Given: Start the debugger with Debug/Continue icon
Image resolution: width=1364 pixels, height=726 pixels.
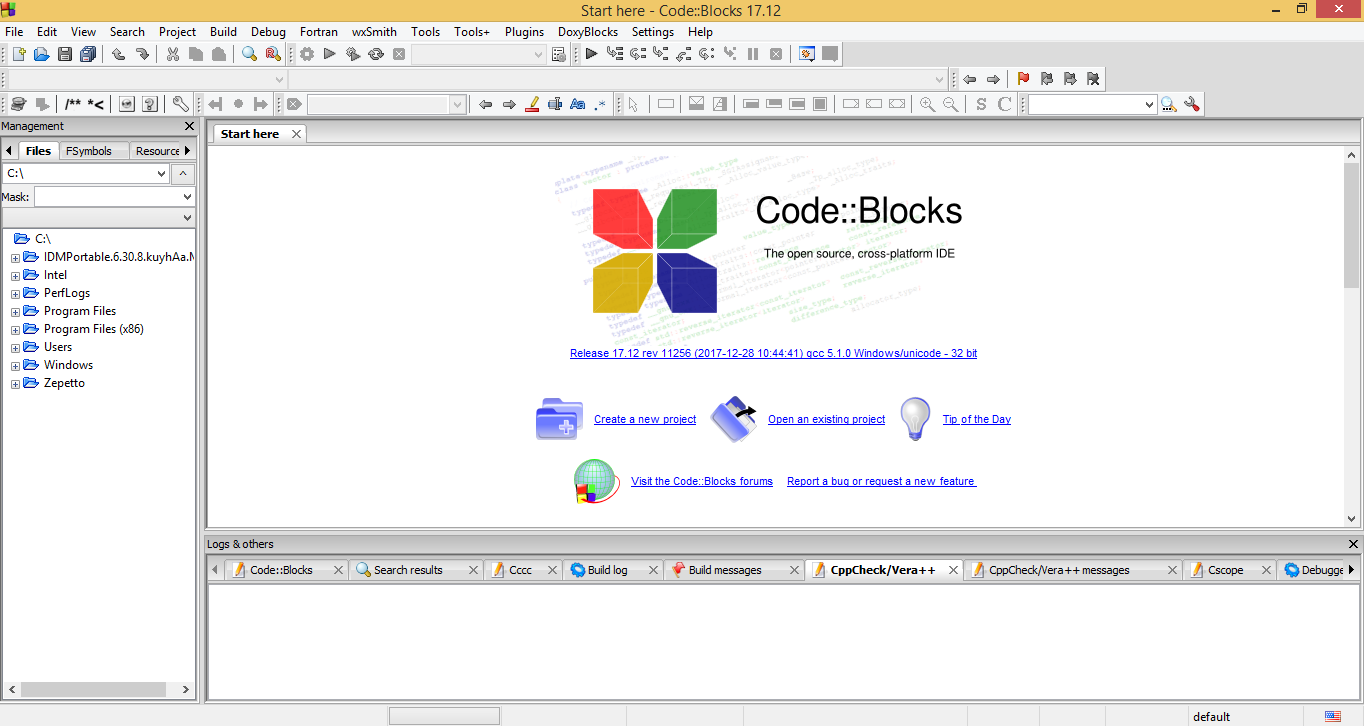Looking at the screenshot, I should [591, 54].
